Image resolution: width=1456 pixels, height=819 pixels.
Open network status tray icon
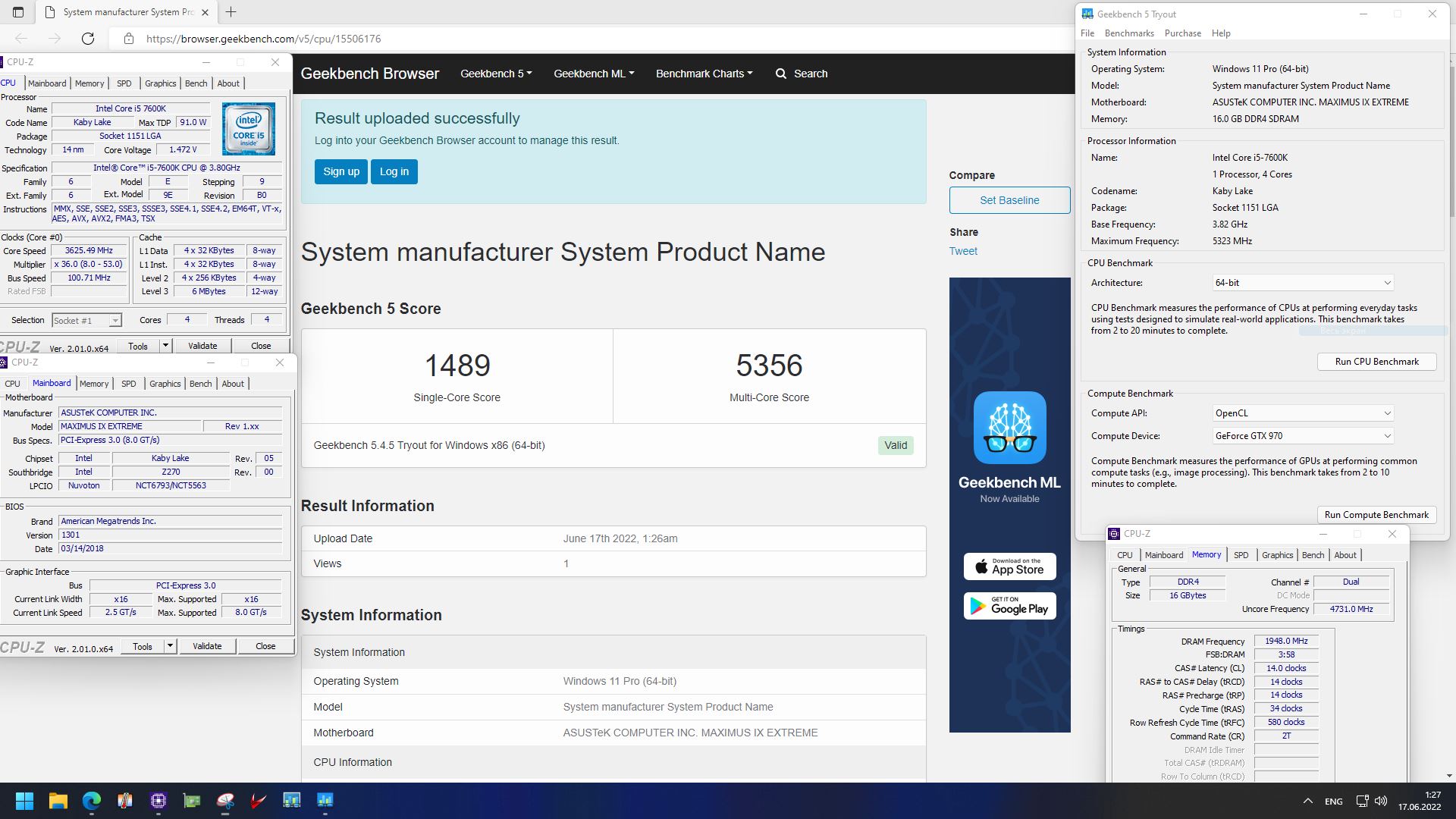tap(1363, 801)
